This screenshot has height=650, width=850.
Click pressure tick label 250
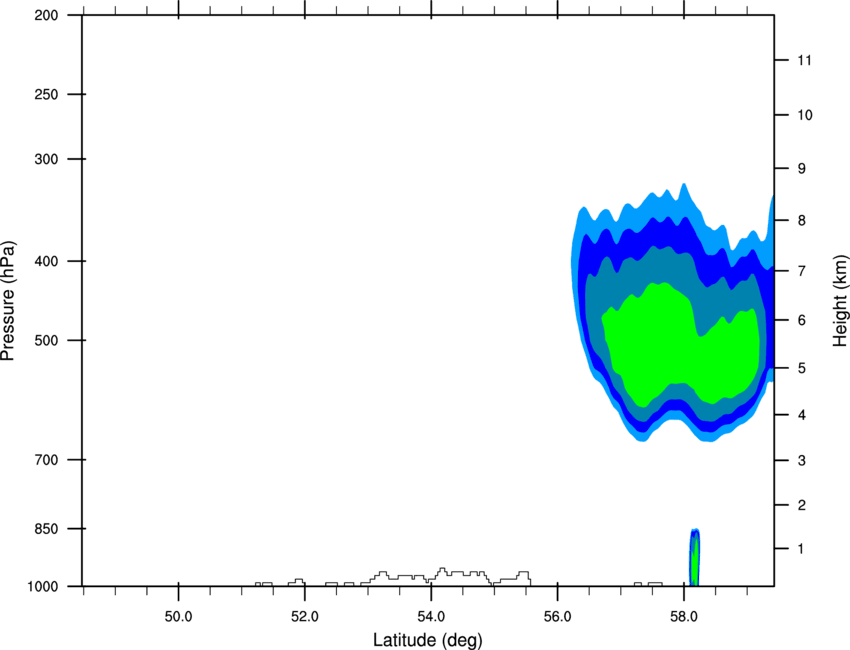(x=46, y=94)
